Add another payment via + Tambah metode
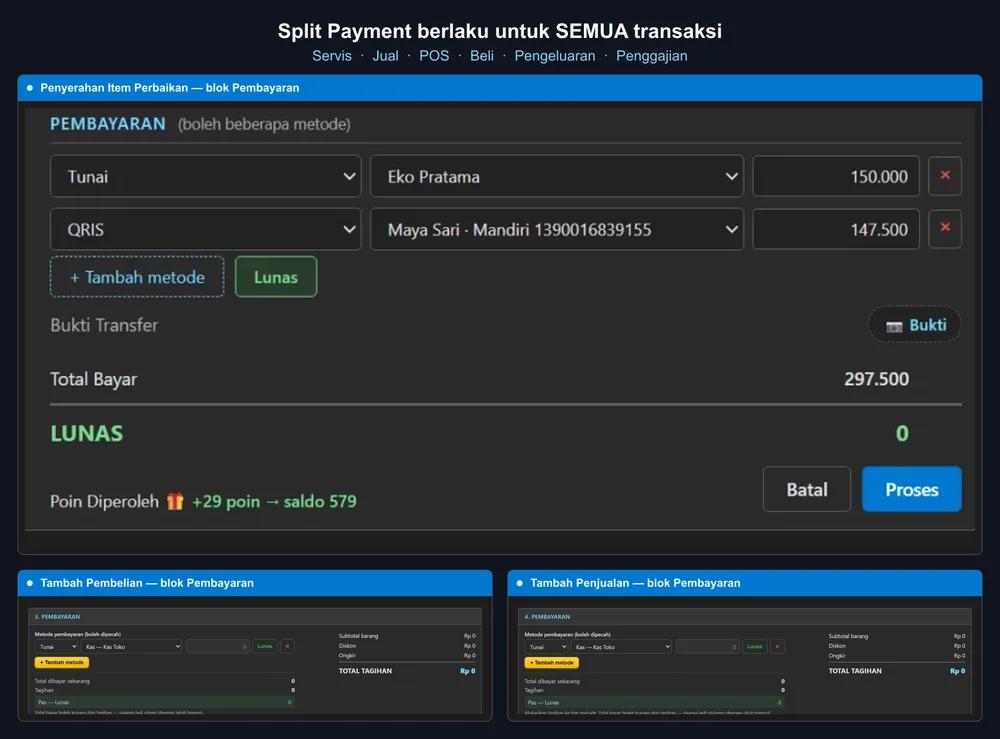Screen dimensions: 1000x739 point(137,277)
